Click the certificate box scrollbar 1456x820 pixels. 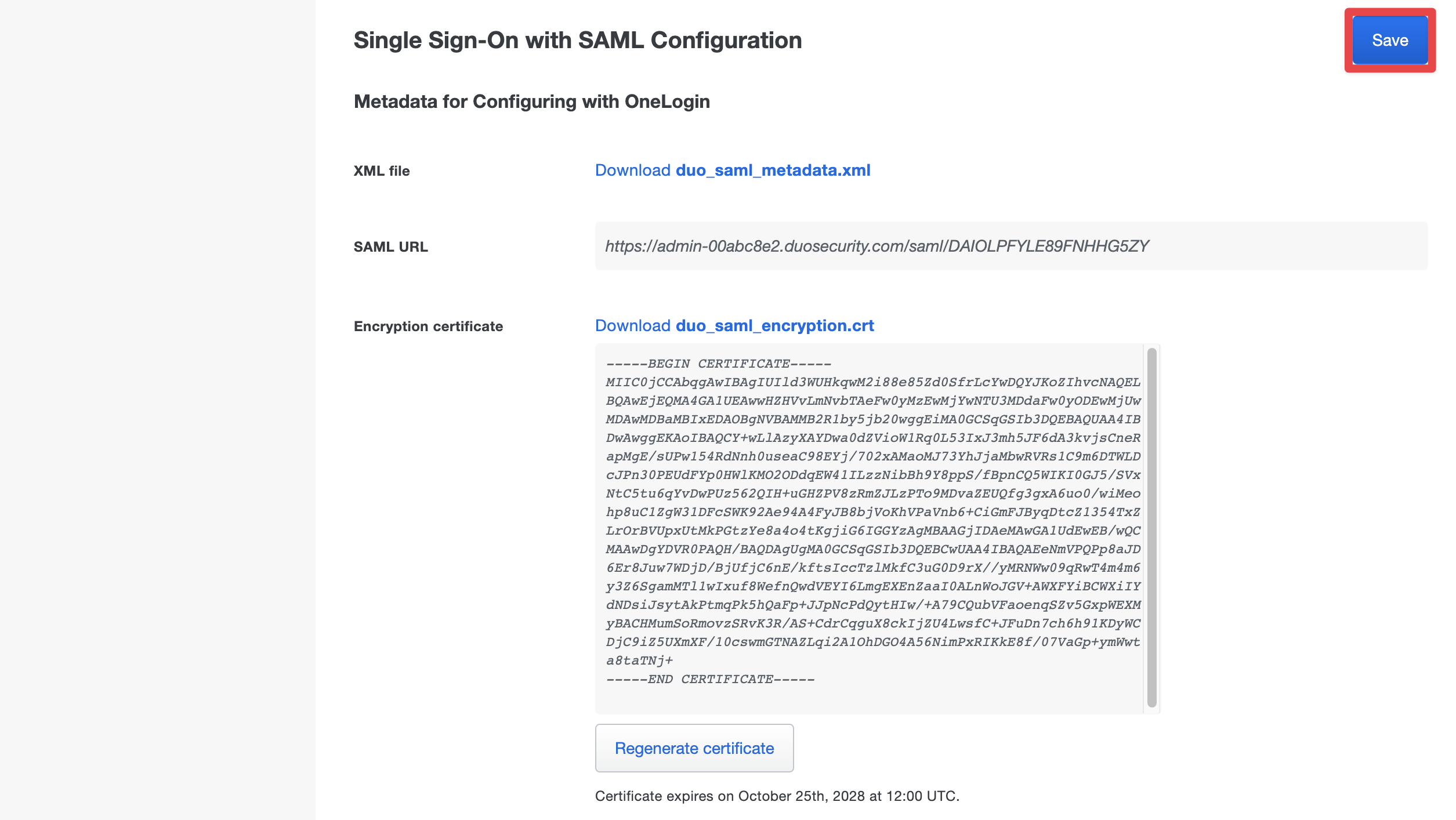[x=1151, y=528]
